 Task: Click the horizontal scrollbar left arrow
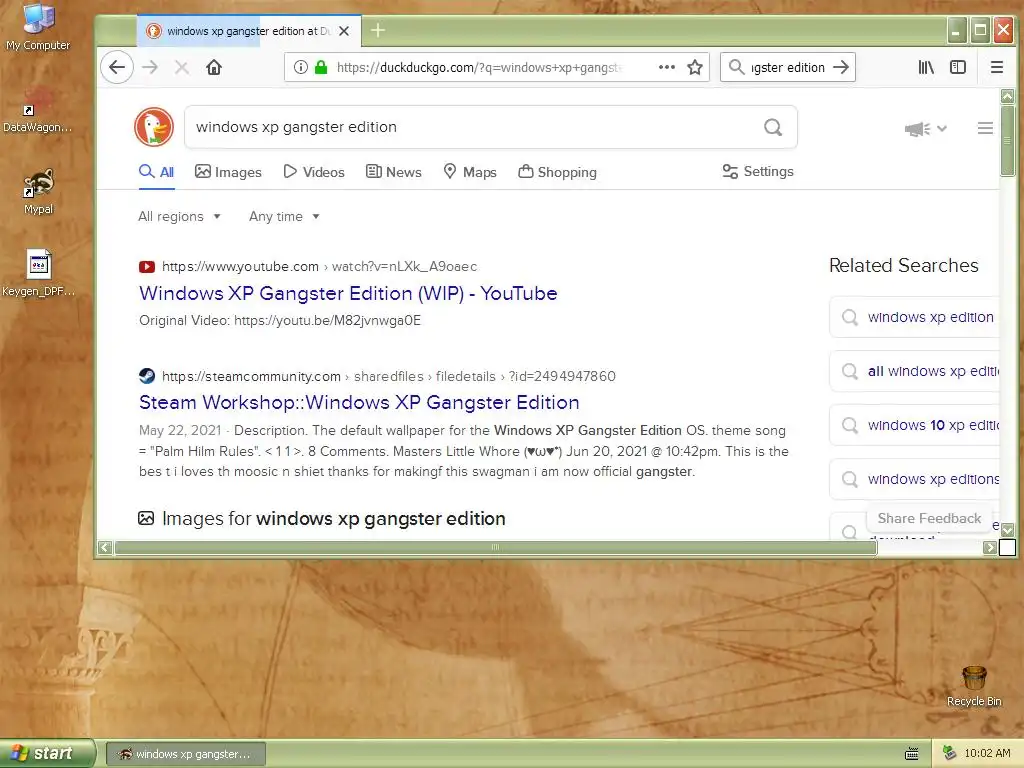104,547
